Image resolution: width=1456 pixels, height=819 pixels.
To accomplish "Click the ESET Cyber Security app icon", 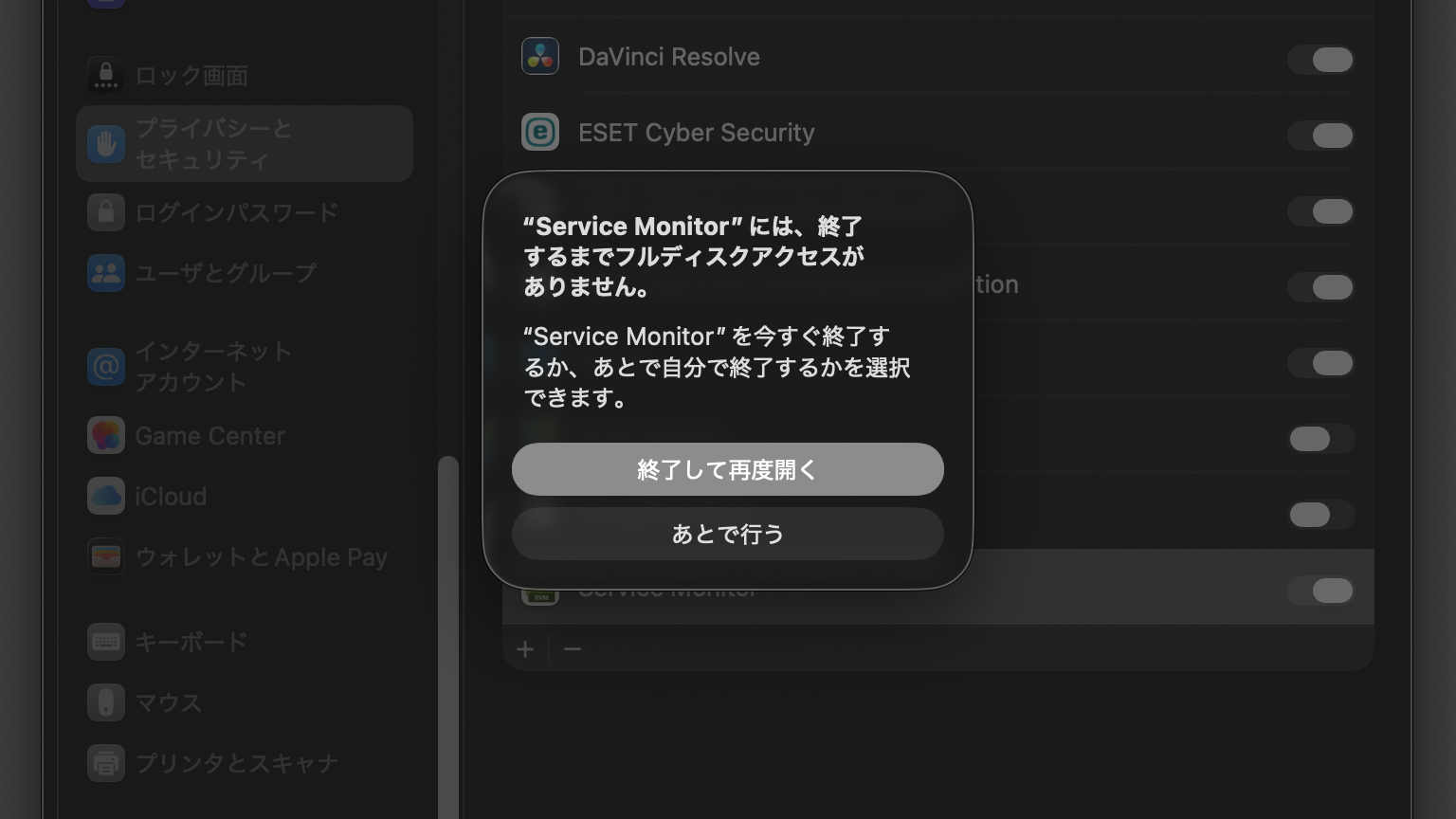I will 540,133.
